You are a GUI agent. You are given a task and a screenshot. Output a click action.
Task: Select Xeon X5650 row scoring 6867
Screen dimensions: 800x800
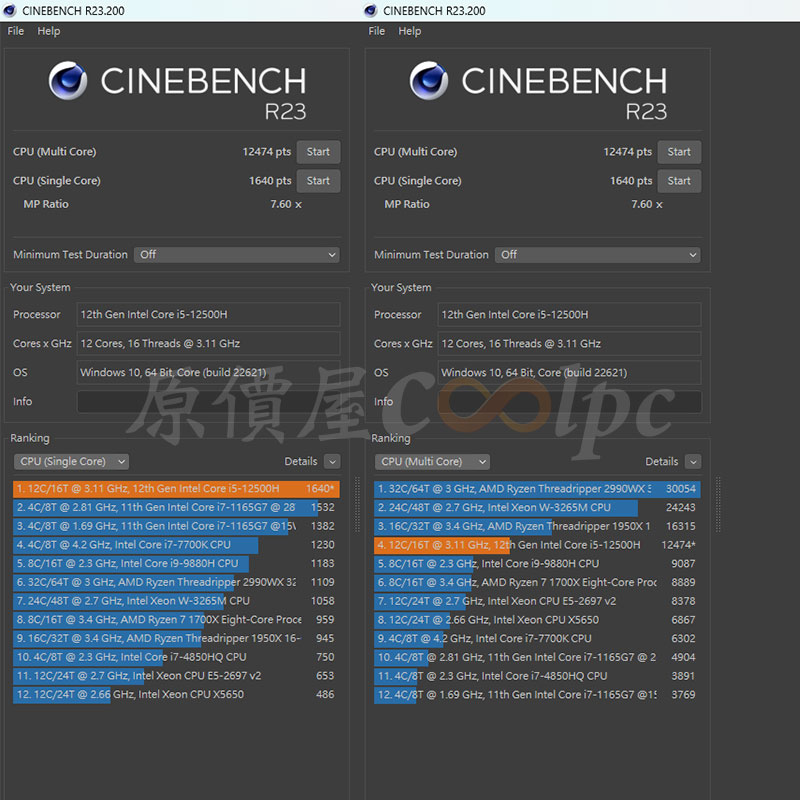pos(537,620)
